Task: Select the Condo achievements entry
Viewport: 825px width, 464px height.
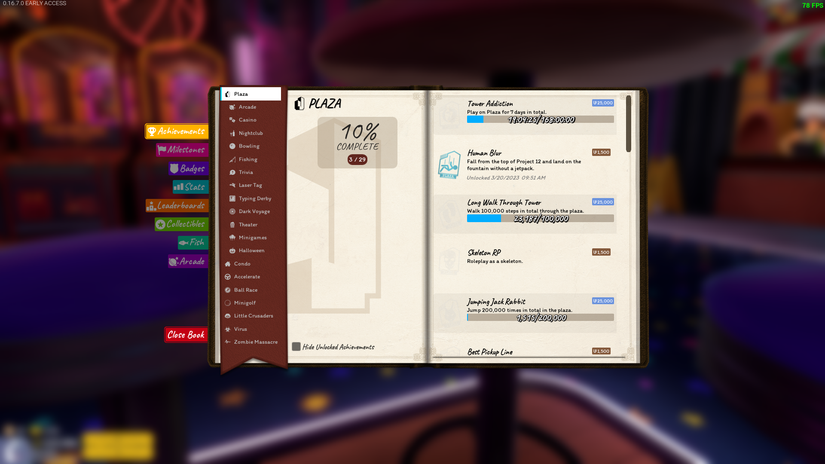Action: [x=241, y=264]
